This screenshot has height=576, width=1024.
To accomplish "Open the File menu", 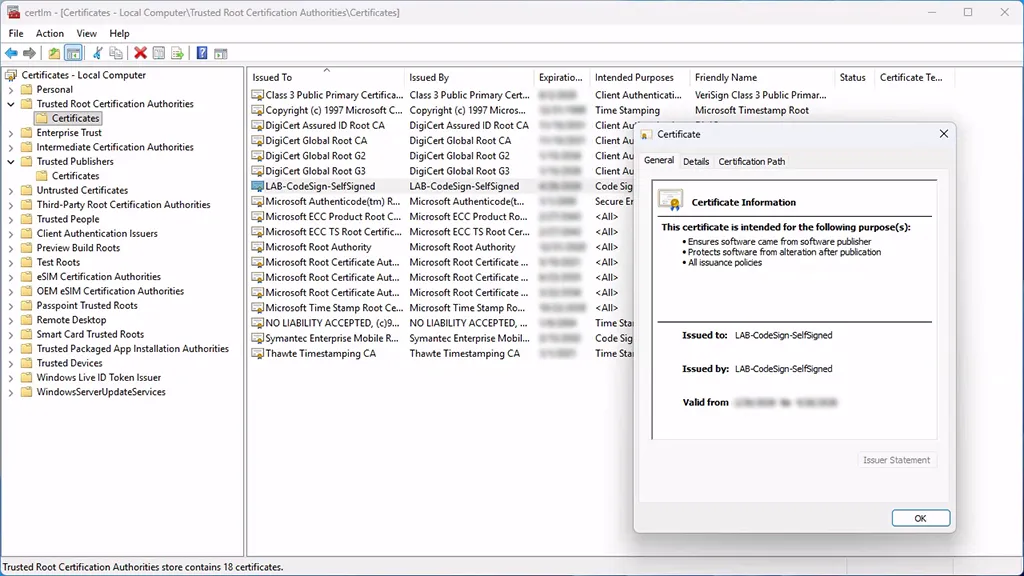I will tap(16, 33).
